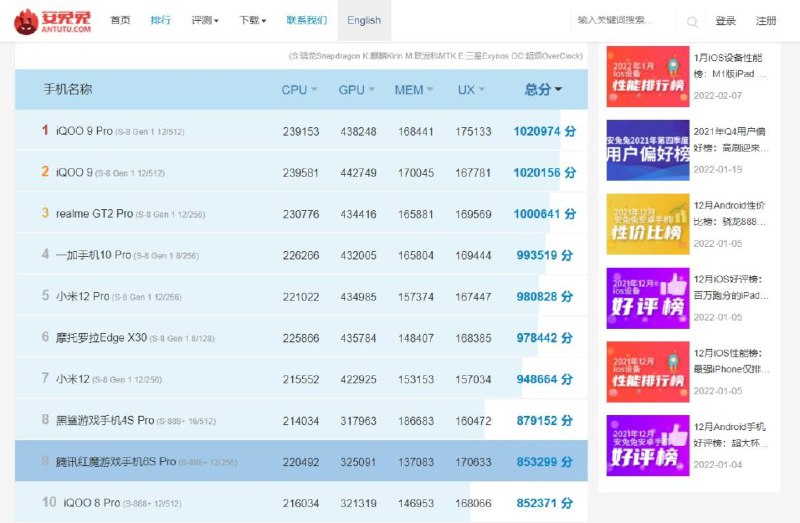This screenshot has width=800, height=523.
Task: Click total score 852371 分
Action: tap(544, 503)
